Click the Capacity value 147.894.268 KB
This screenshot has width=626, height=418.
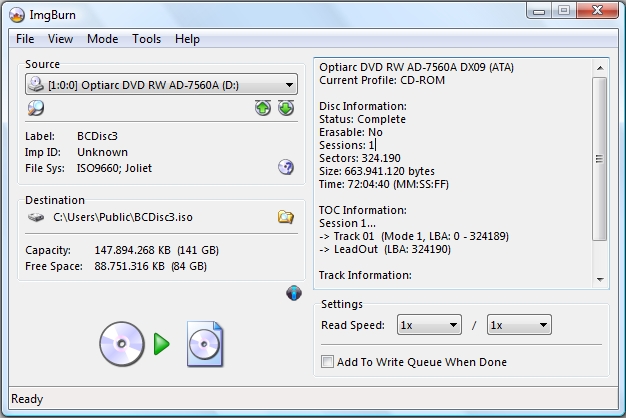click(133, 250)
